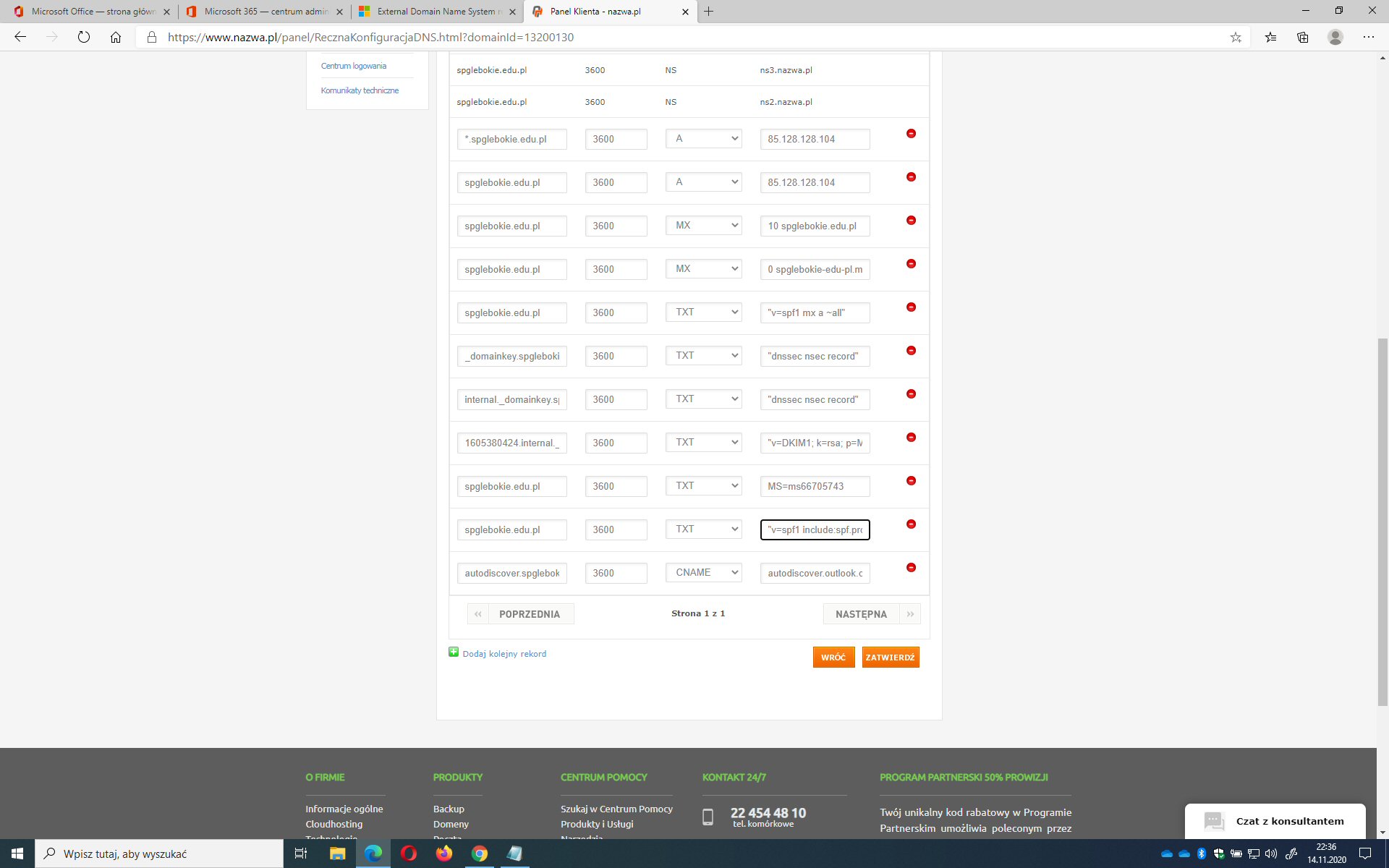1389x868 pixels.
Task: Delete the autodiscover CNAME record row
Action: (911, 568)
